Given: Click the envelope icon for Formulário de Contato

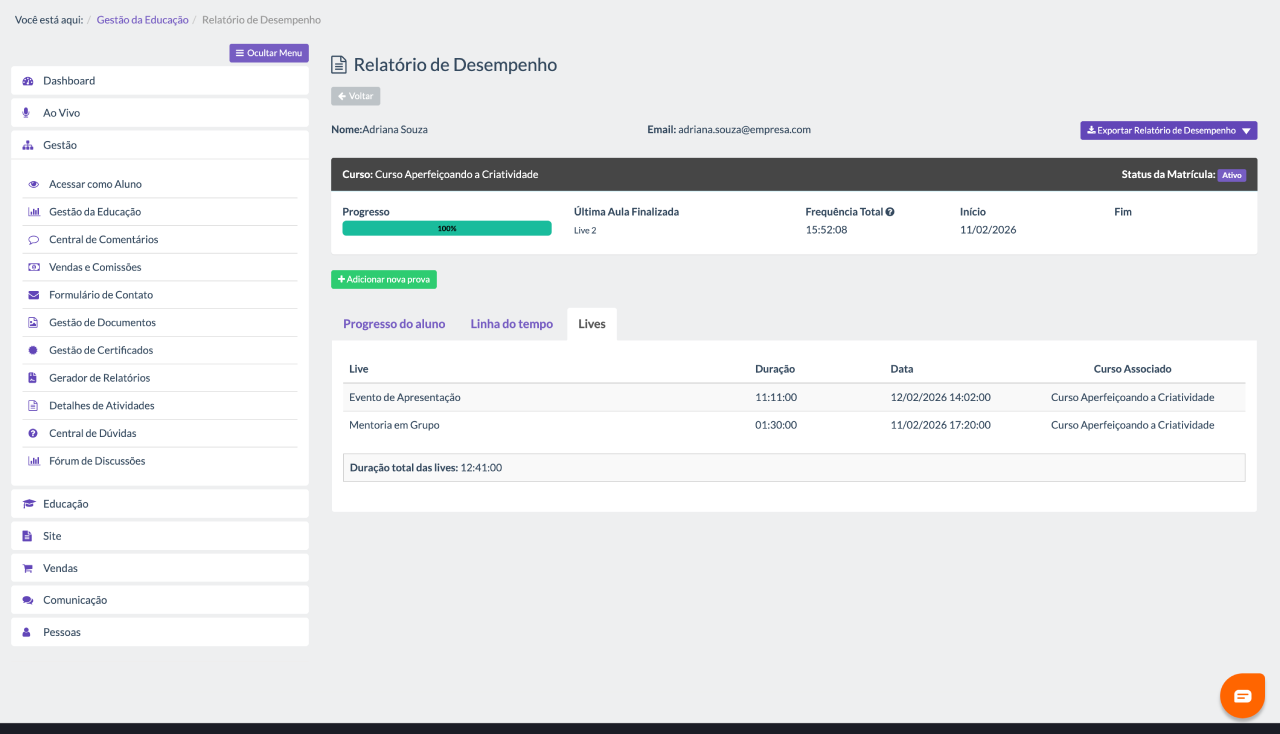Looking at the screenshot, I should click(33, 295).
